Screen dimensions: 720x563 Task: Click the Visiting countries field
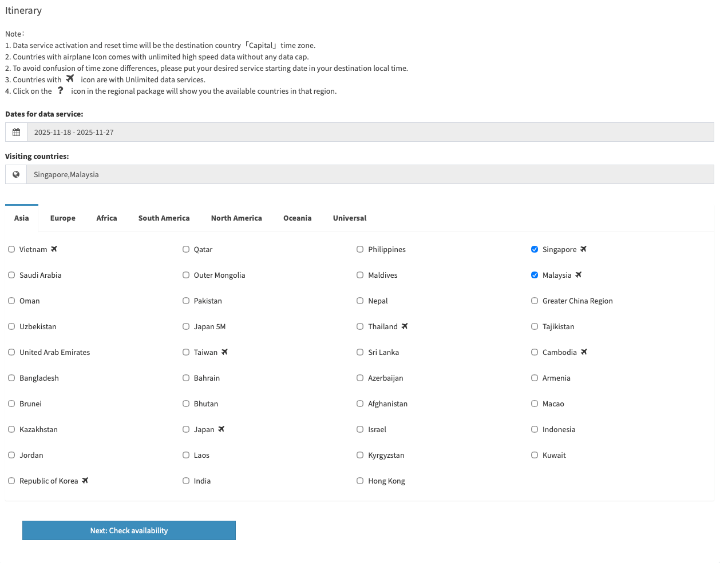(x=370, y=174)
